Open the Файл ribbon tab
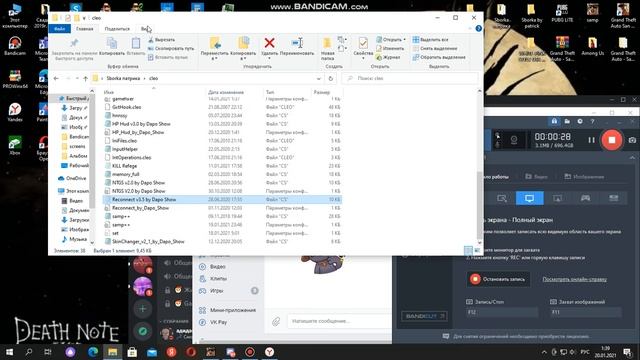Viewport: 640px width, 360px height. coord(60,29)
